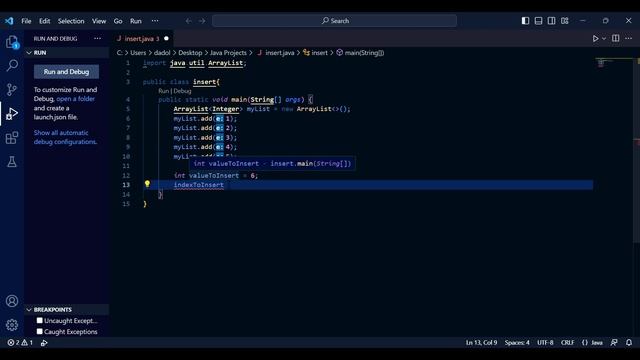Enable Uncaught Exceptions breakpoint checkbox

pos(40,321)
